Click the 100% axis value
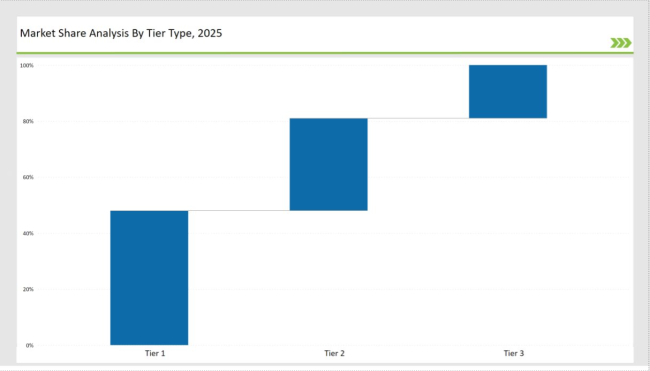This screenshot has height=371, width=650. tap(27, 65)
